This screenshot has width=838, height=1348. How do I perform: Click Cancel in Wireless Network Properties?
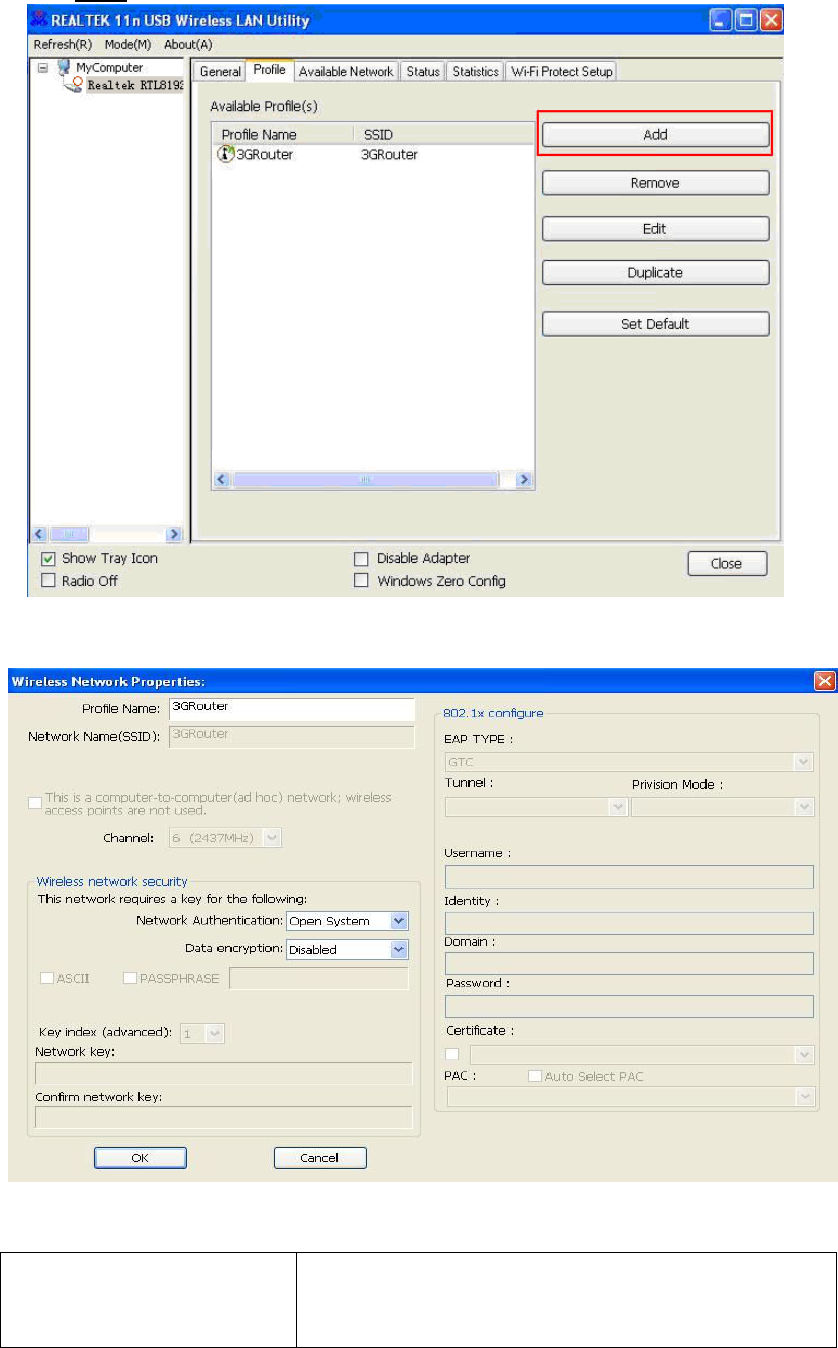click(x=320, y=1157)
